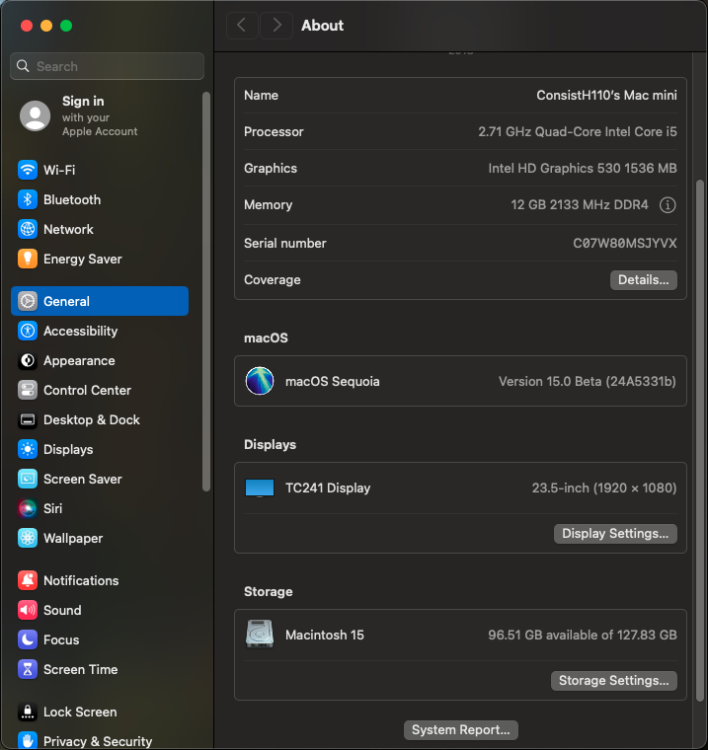Open Desktop & Dock icon
Screen dimensions: 708x750
pyautogui.click(x=27, y=420)
